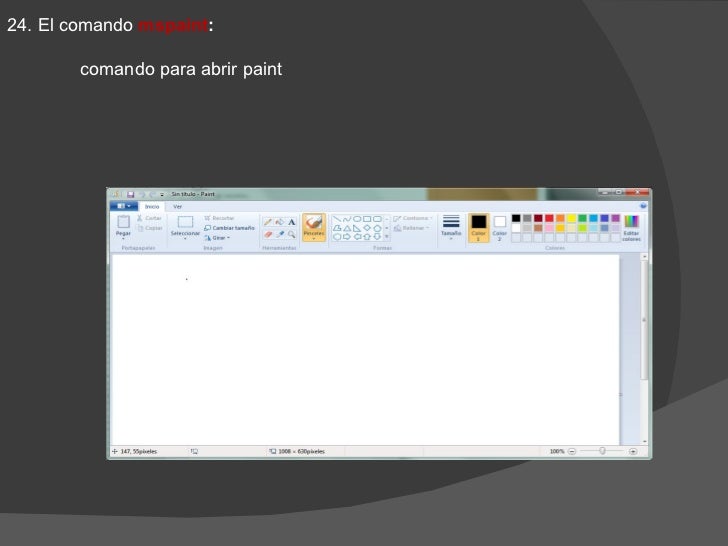Viewport: 728px width, 546px height.
Task: Click Cambiar tamaño button
Action: pyautogui.click(x=229, y=228)
